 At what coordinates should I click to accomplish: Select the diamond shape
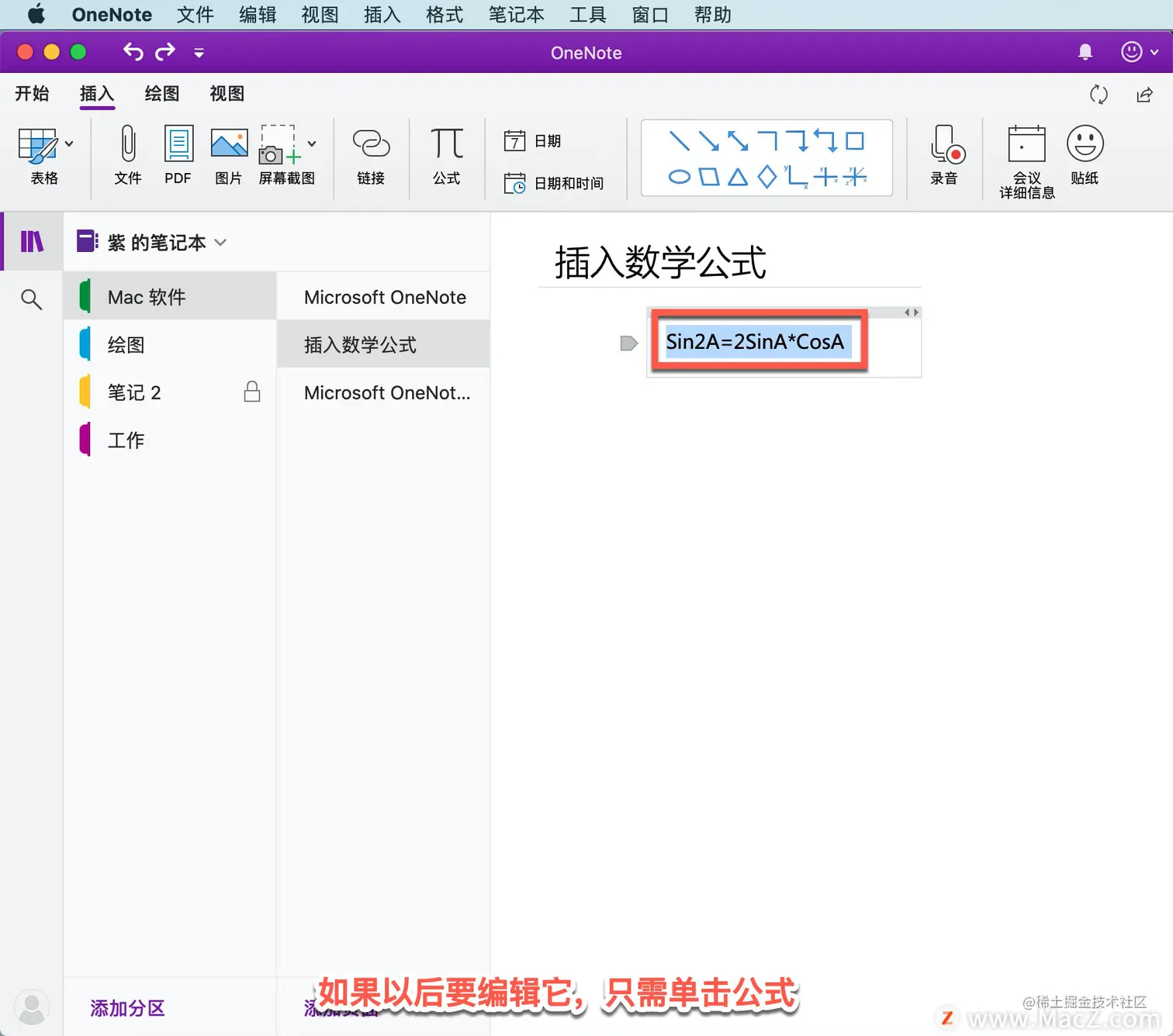767,177
